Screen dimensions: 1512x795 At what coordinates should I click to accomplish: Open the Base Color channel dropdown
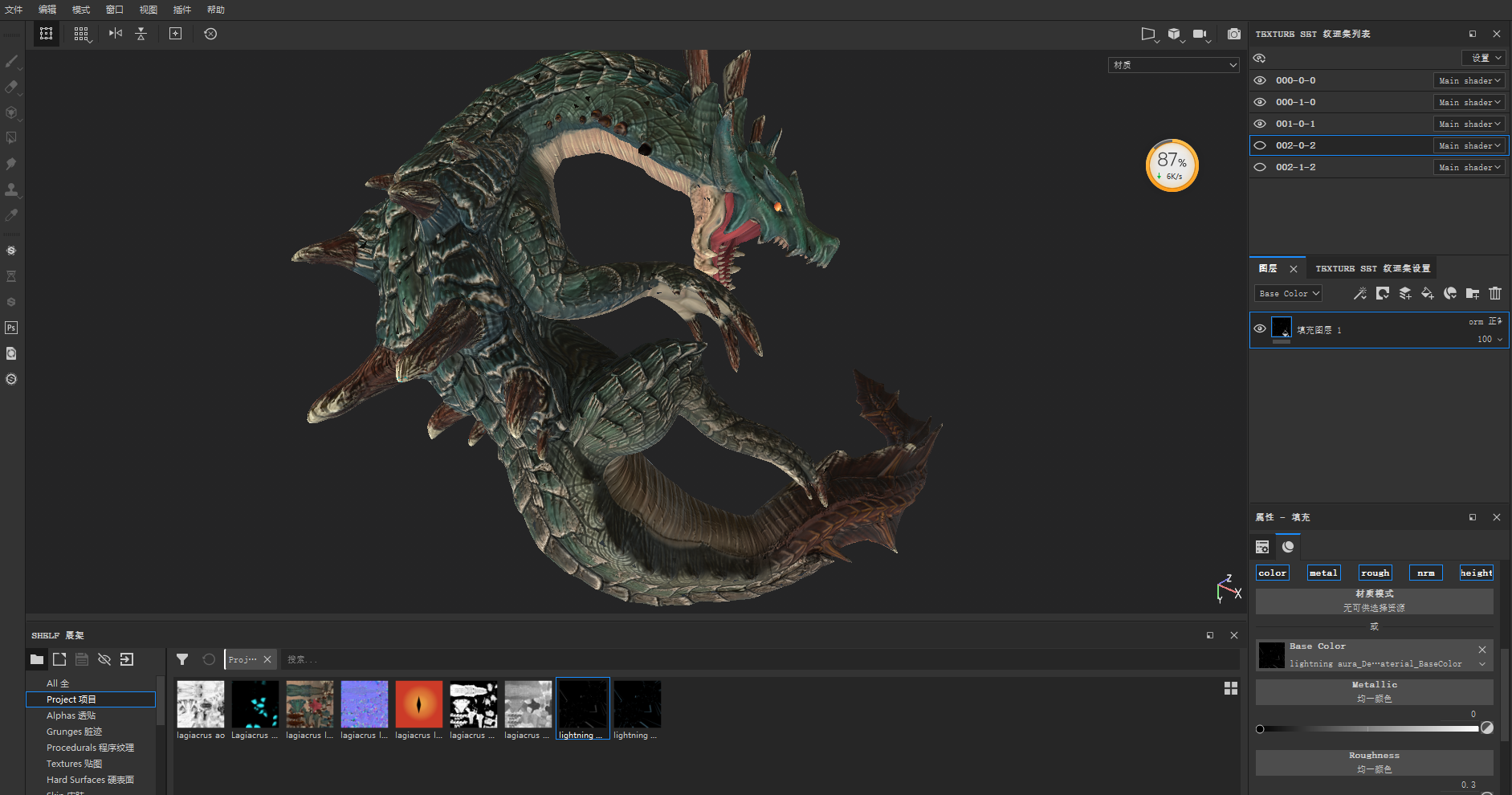(1289, 293)
